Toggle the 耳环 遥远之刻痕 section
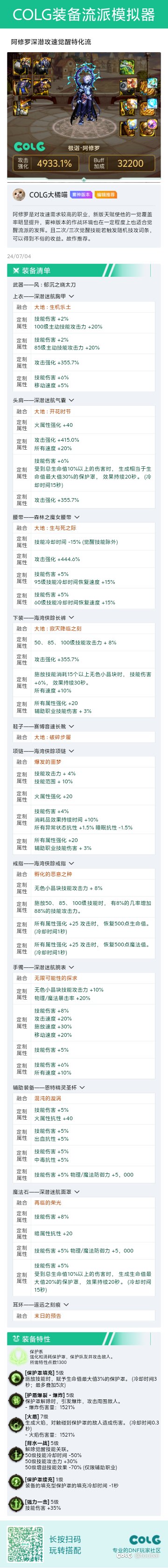The image size is (168, 1568). (x=66, y=1304)
